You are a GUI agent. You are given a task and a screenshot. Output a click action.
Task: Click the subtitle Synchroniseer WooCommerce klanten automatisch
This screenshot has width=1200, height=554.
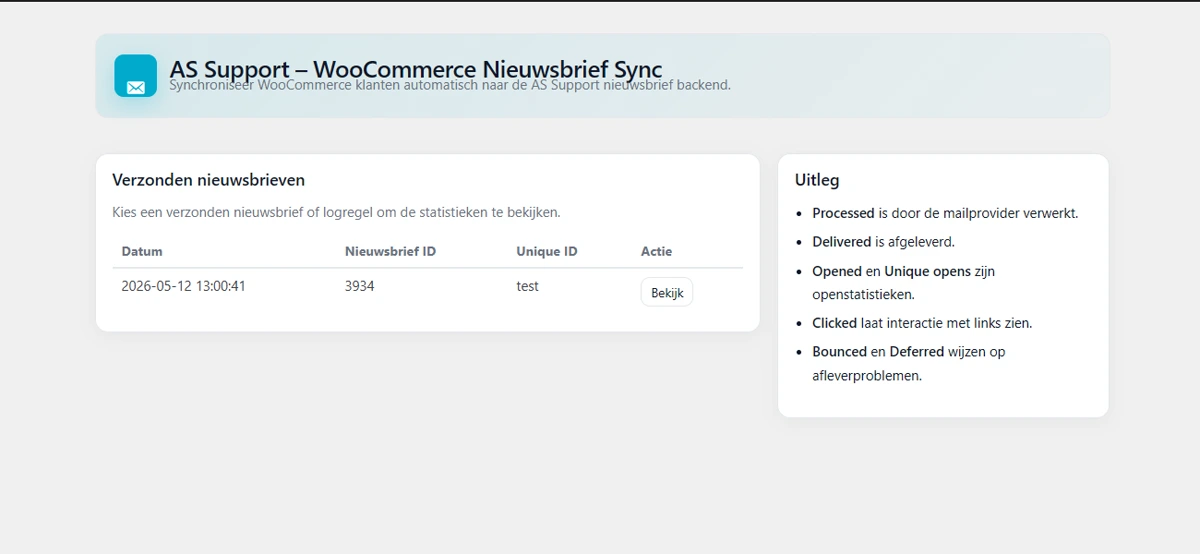450,85
